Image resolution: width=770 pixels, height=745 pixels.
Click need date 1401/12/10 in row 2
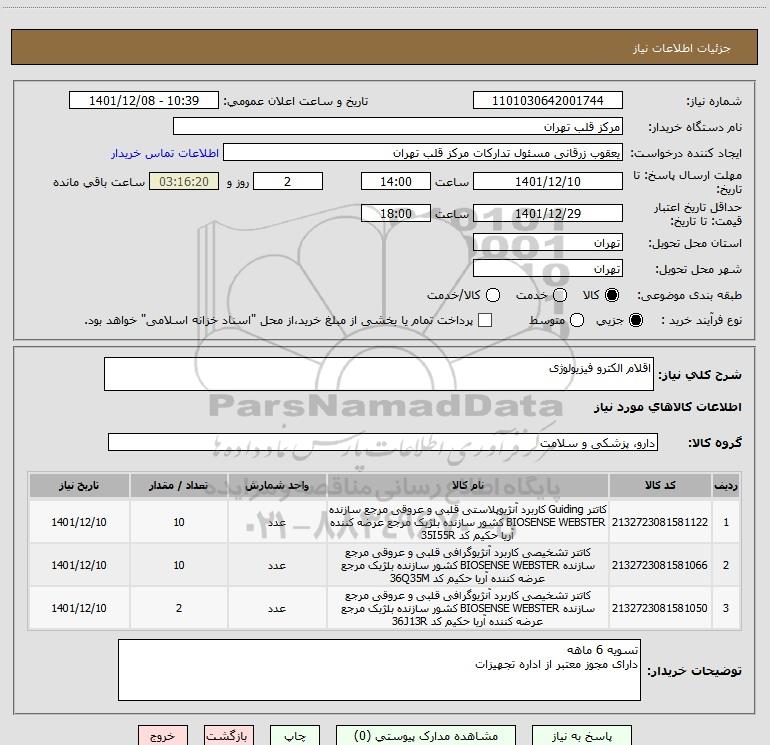pos(79,565)
